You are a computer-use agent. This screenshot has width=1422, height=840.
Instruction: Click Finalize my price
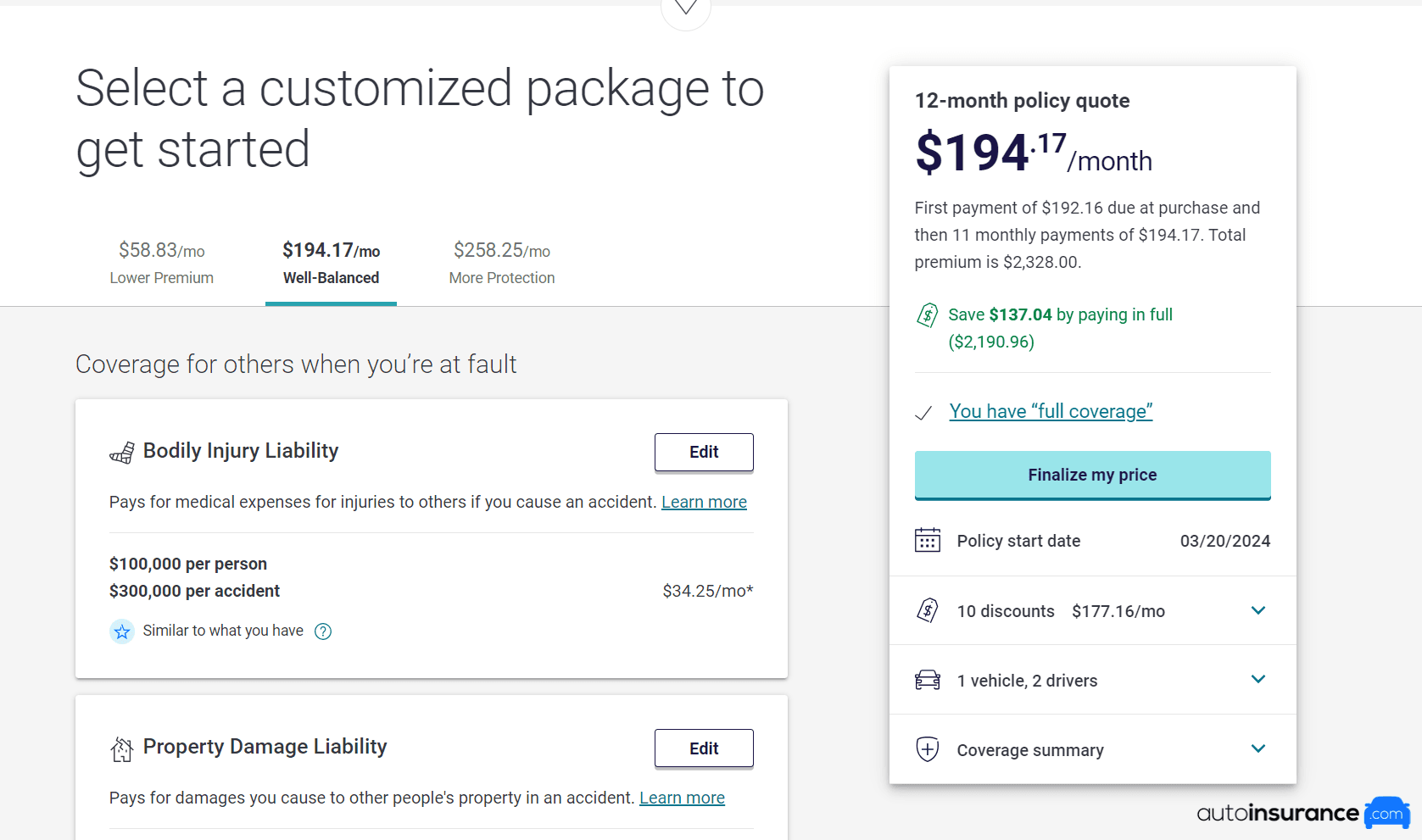1092,475
